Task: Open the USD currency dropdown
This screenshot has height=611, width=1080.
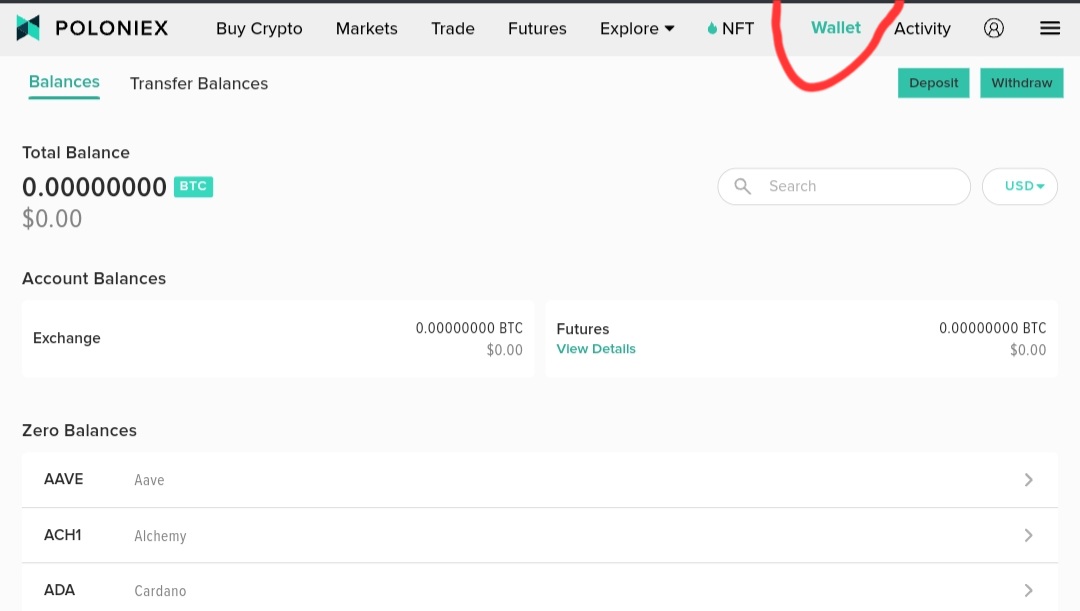Action: click(x=1019, y=186)
